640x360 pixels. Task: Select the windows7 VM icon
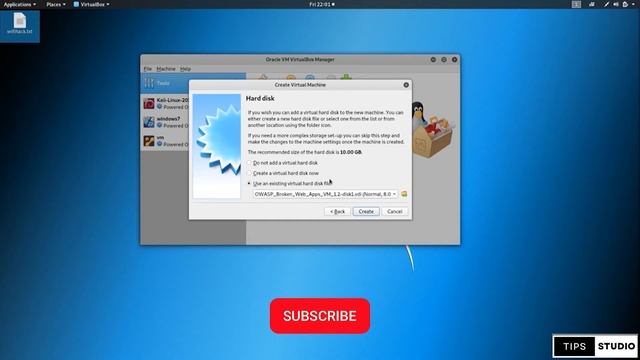[149, 122]
